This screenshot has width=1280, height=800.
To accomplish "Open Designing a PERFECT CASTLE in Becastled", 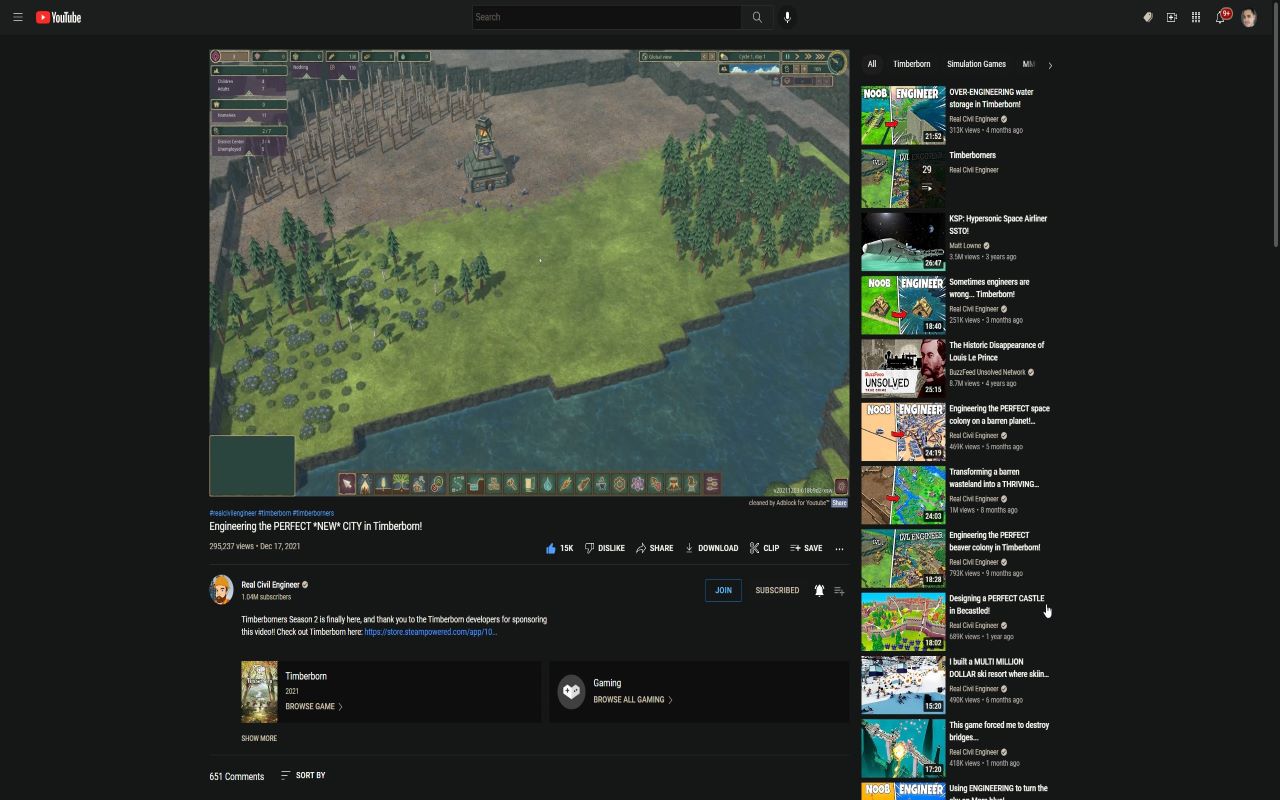I will [903, 622].
